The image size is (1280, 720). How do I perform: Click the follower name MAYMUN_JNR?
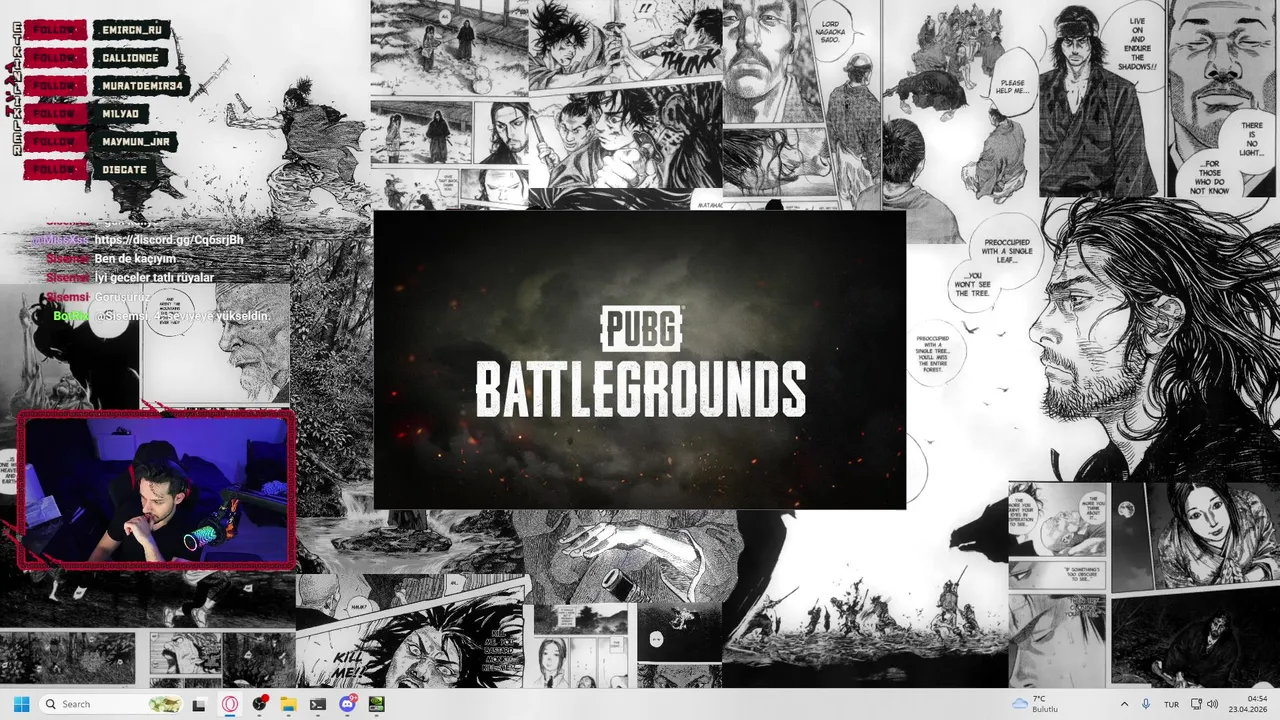[136, 142]
